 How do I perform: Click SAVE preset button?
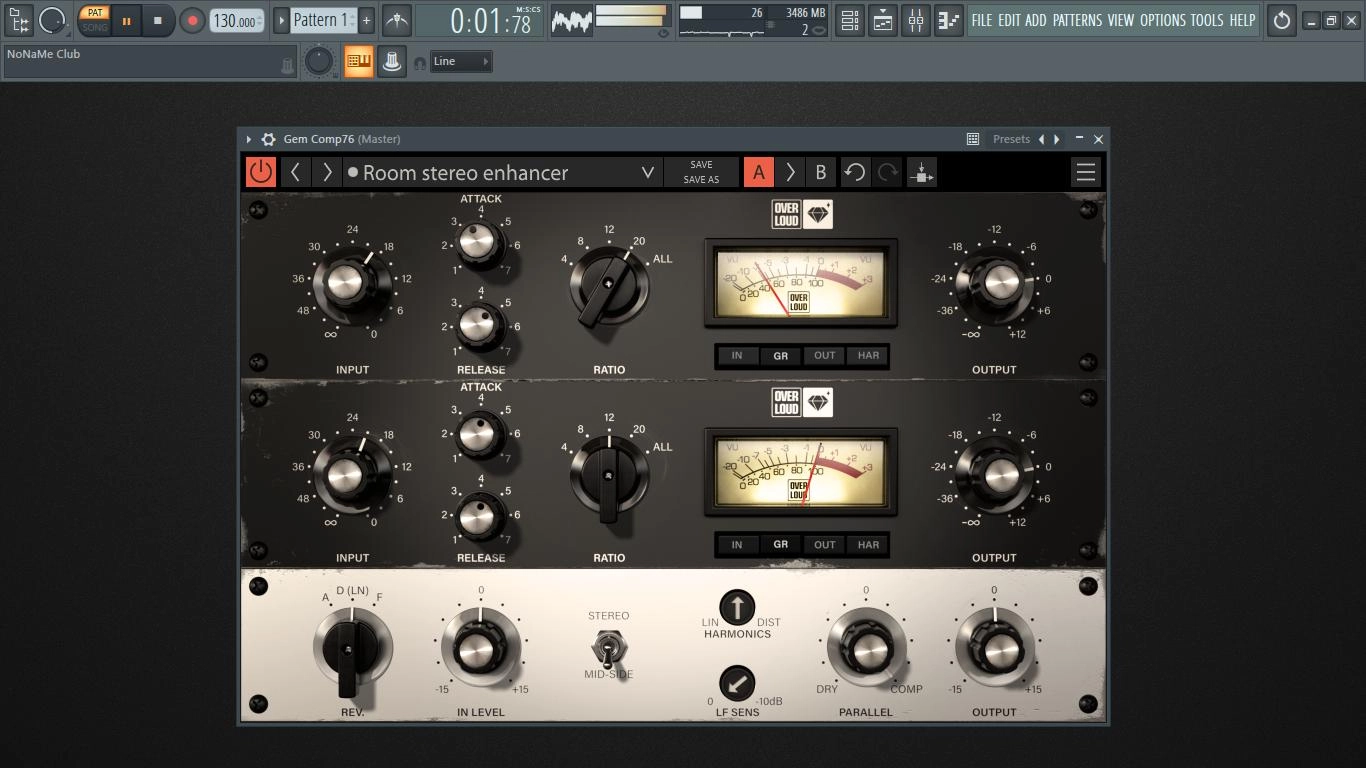(x=701, y=165)
